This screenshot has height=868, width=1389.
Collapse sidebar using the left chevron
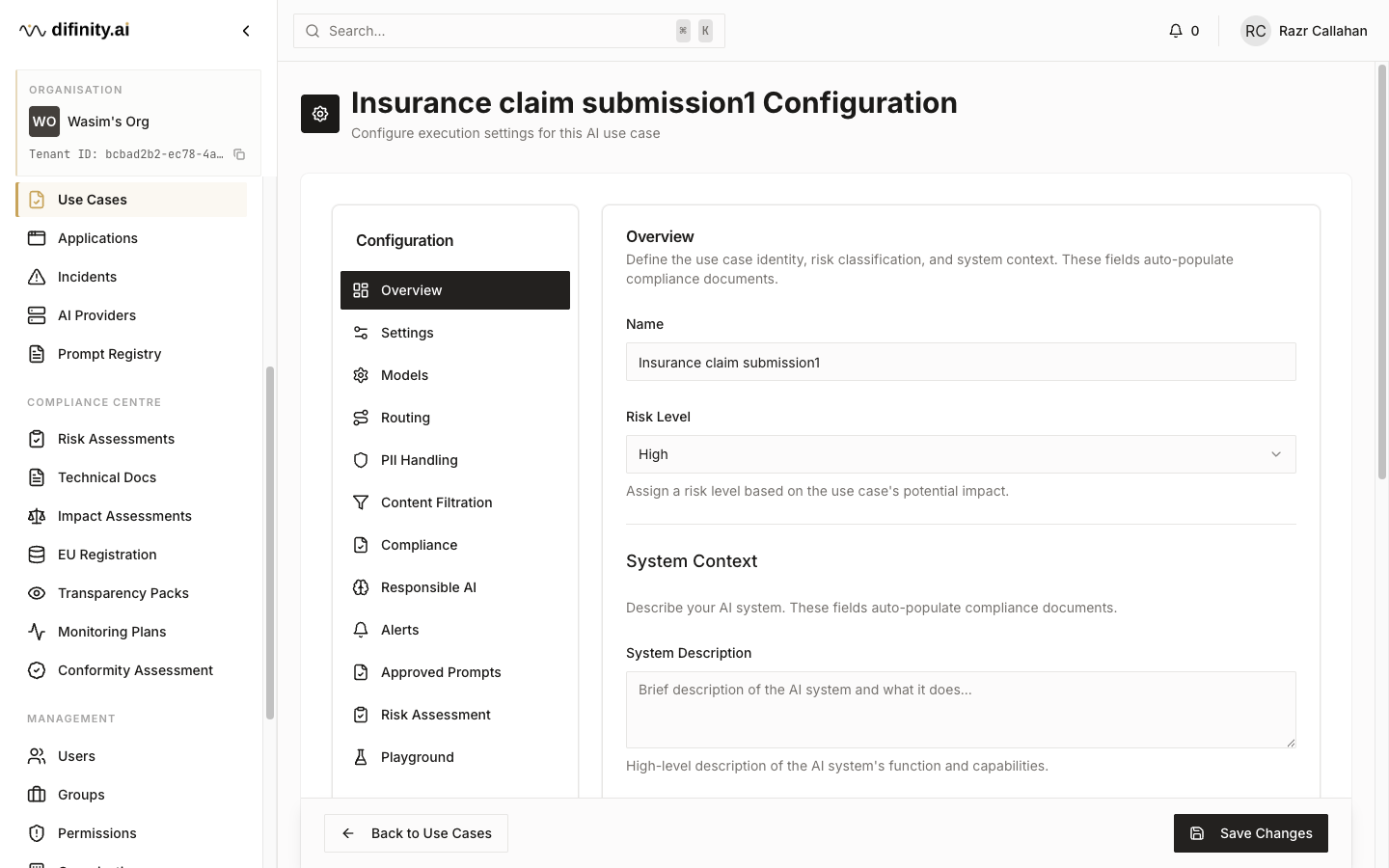click(x=246, y=31)
